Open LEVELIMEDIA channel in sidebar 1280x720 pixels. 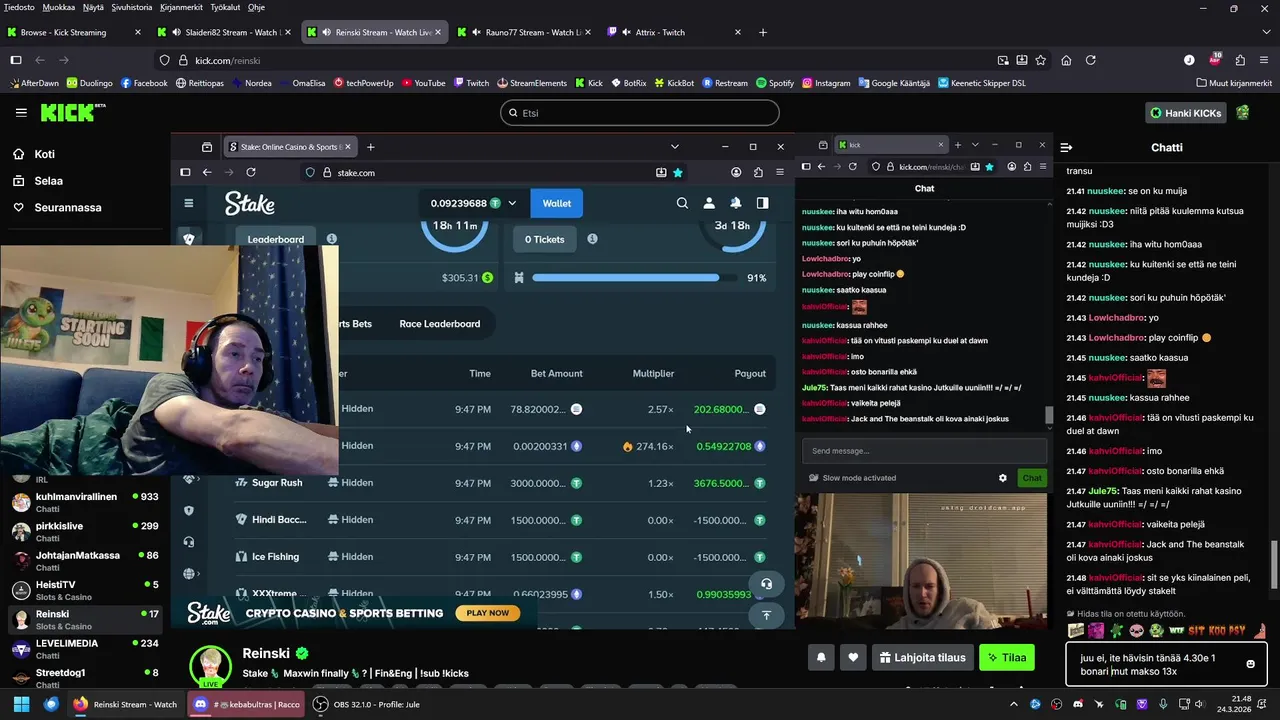tap(85, 649)
